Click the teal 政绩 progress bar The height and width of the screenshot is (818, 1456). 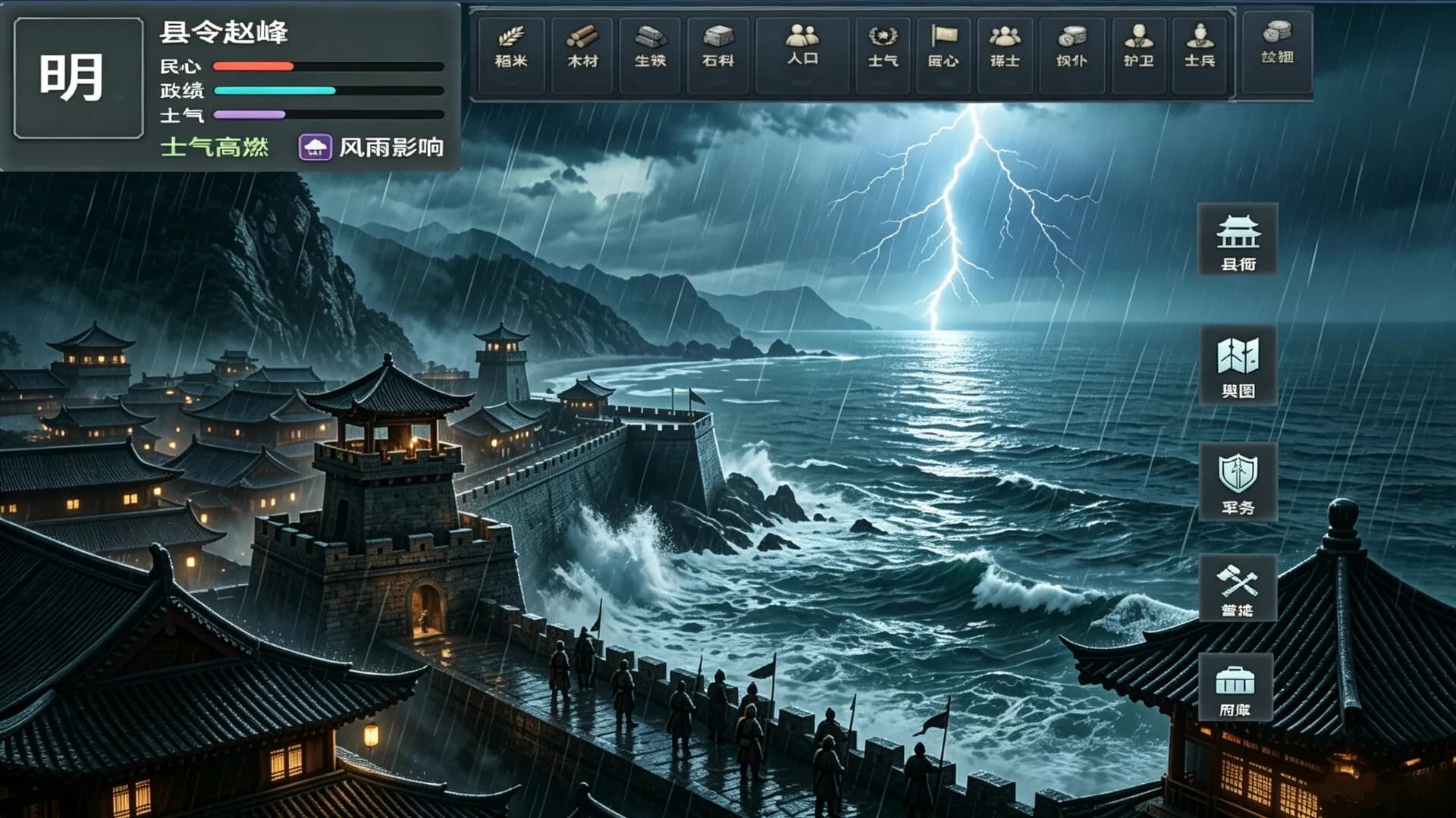coord(328,91)
